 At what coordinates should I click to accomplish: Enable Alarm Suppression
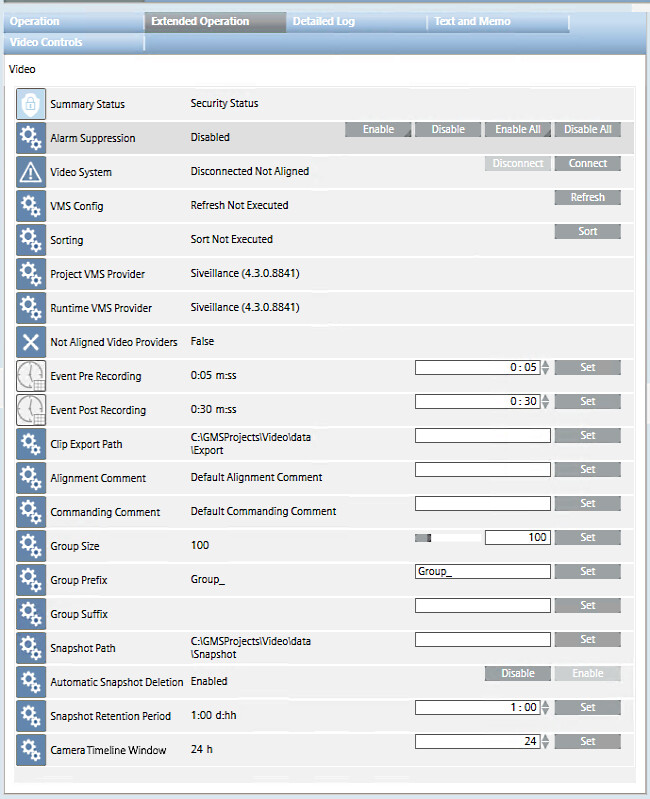378,130
